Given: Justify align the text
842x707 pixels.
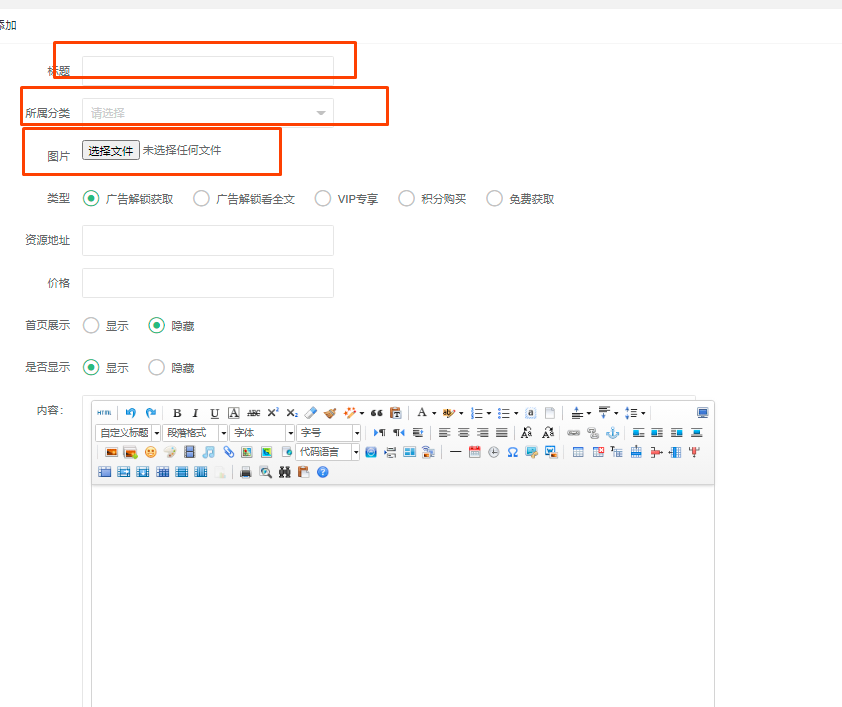Looking at the screenshot, I should point(502,433).
